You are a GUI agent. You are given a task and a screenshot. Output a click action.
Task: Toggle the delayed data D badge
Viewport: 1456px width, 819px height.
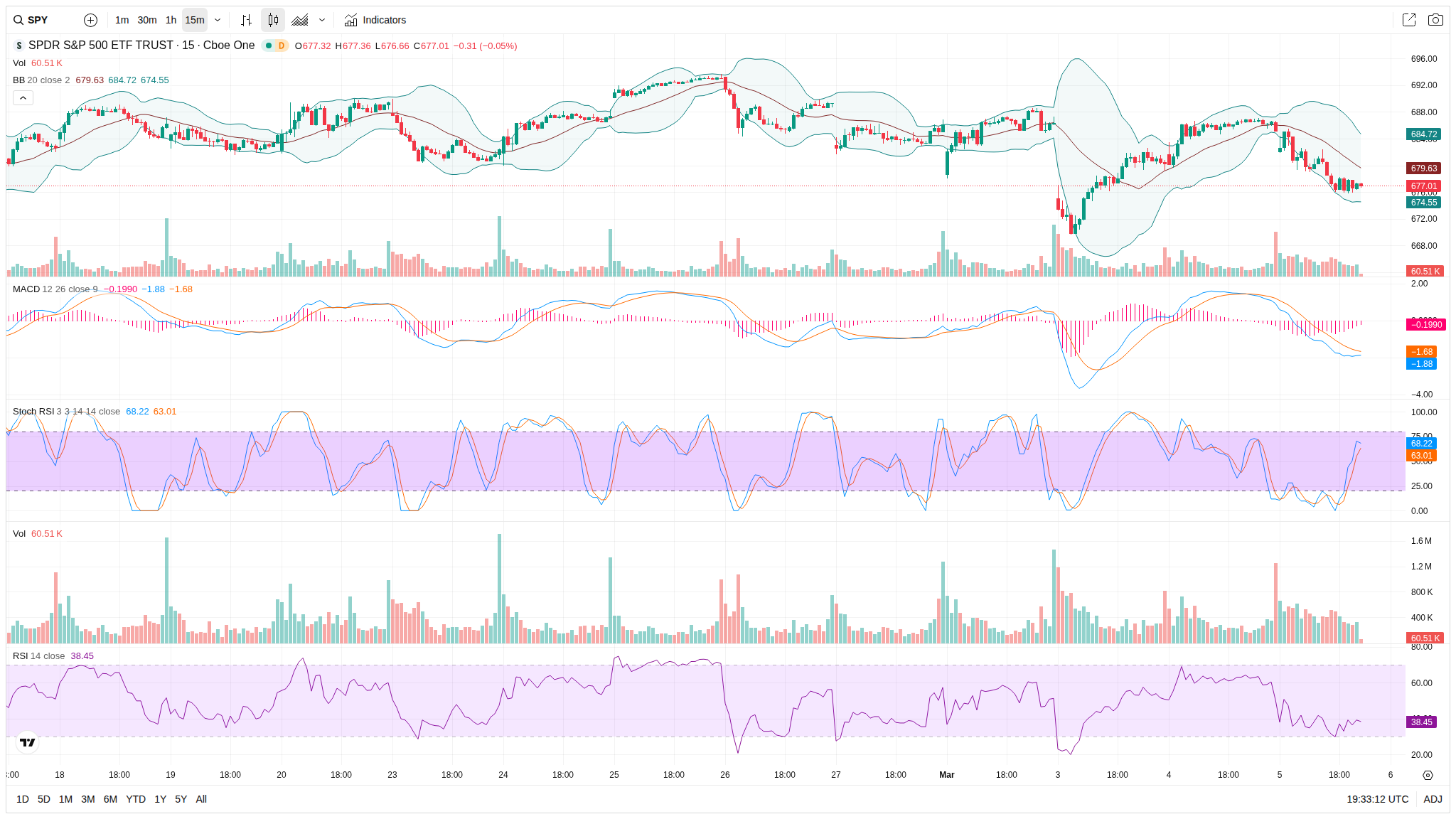click(x=282, y=45)
